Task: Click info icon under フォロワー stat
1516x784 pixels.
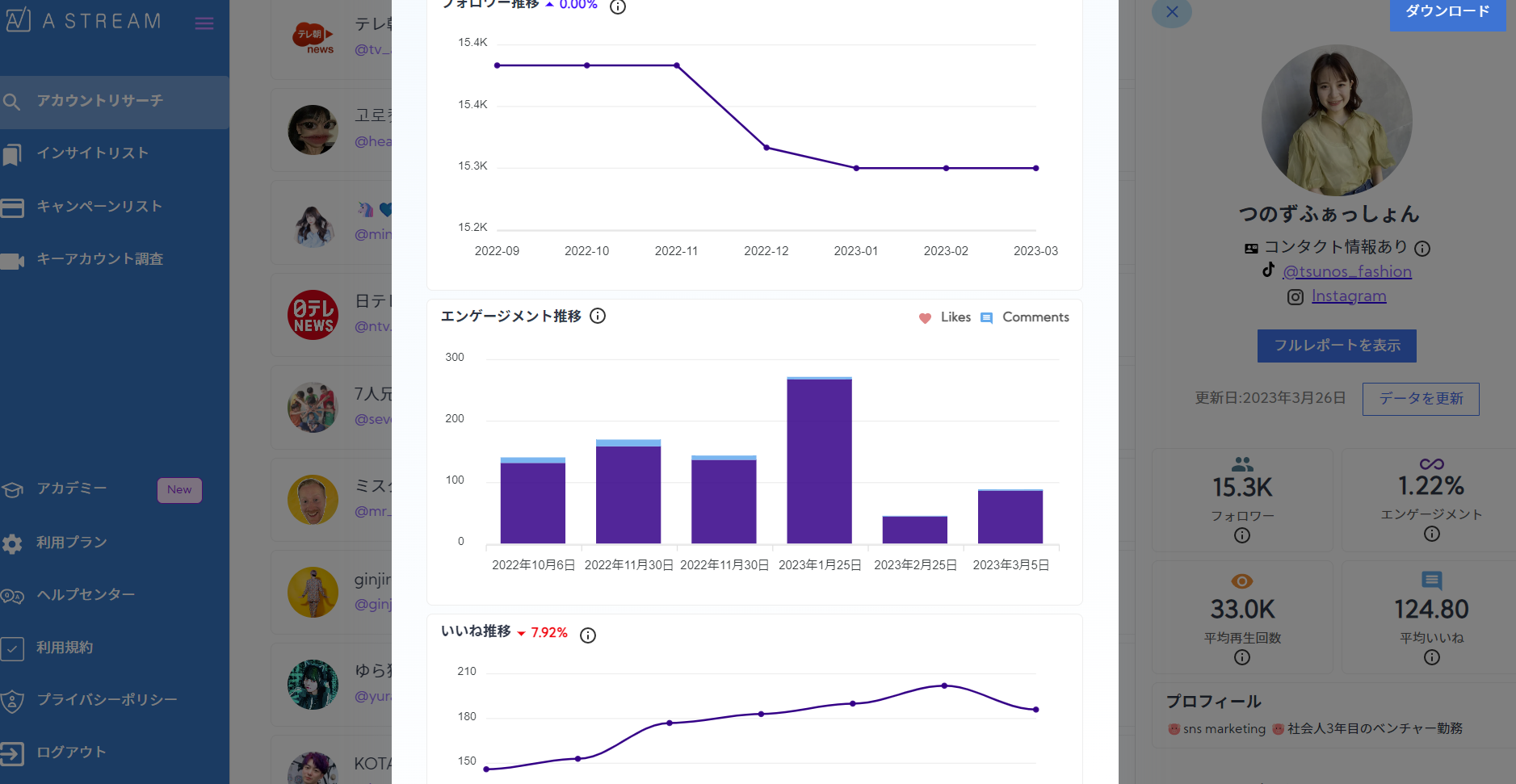Action: (x=1242, y=535)
